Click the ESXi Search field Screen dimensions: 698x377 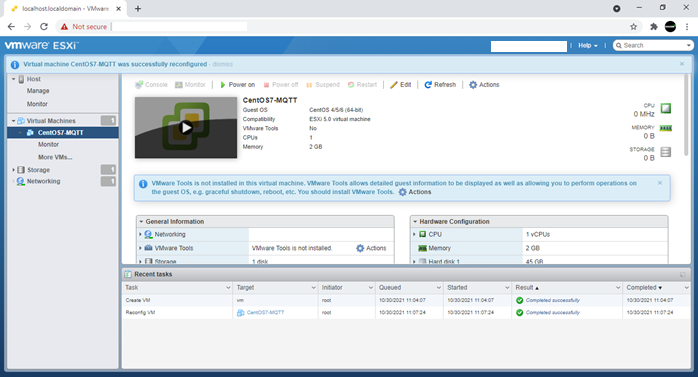[x=653, y=45]
